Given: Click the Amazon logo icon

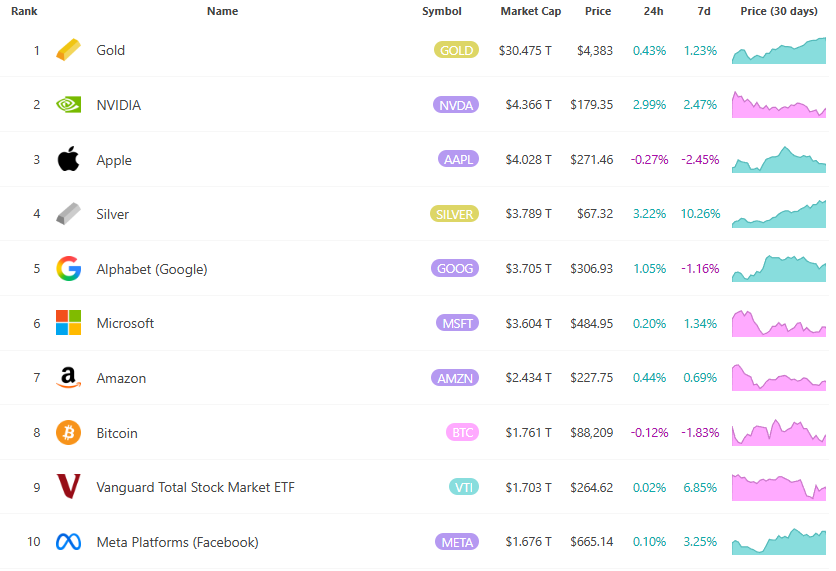Looking at the screenshot, I should 68,378.
